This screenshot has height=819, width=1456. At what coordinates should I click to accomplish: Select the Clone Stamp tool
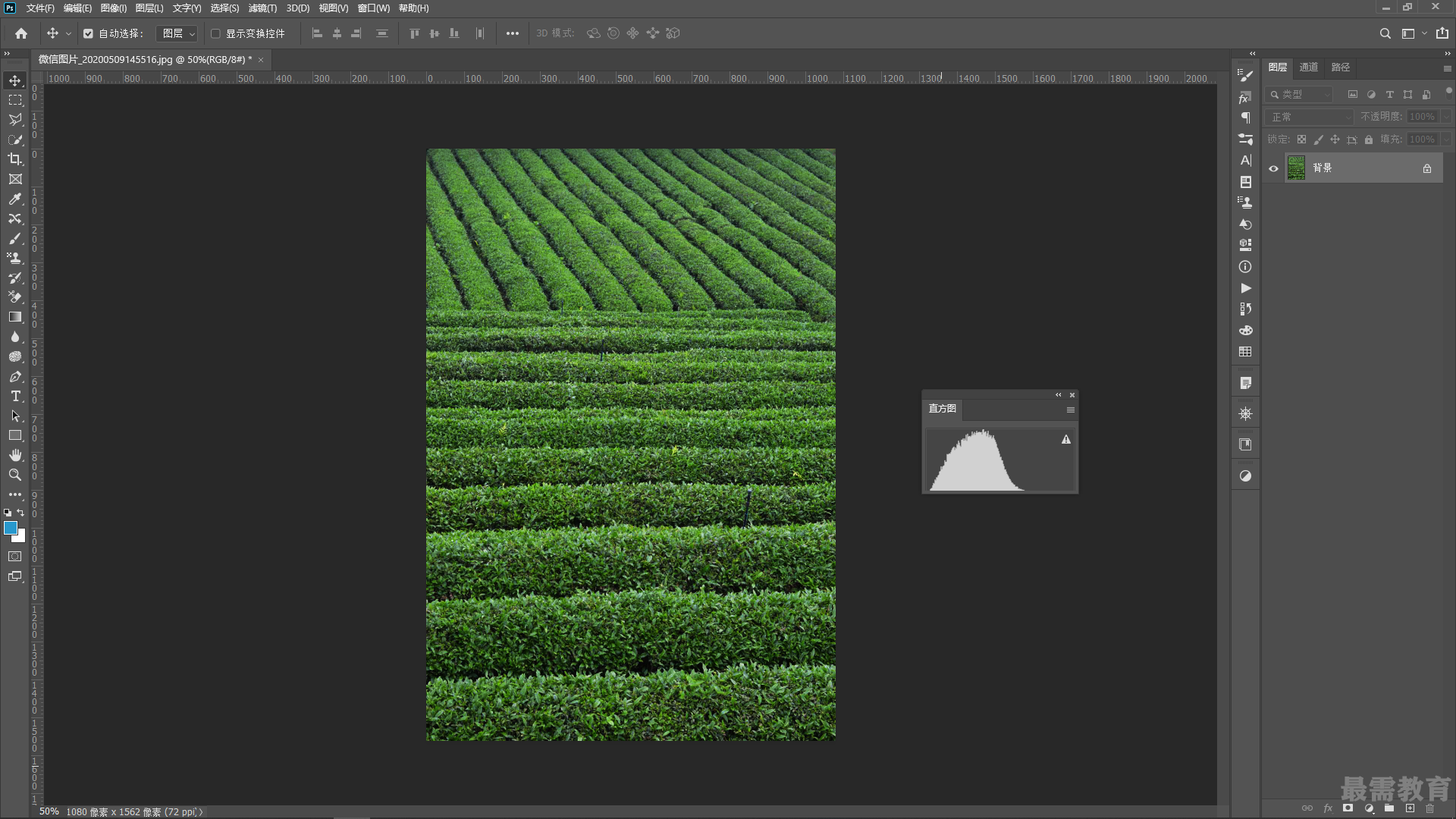15,258
